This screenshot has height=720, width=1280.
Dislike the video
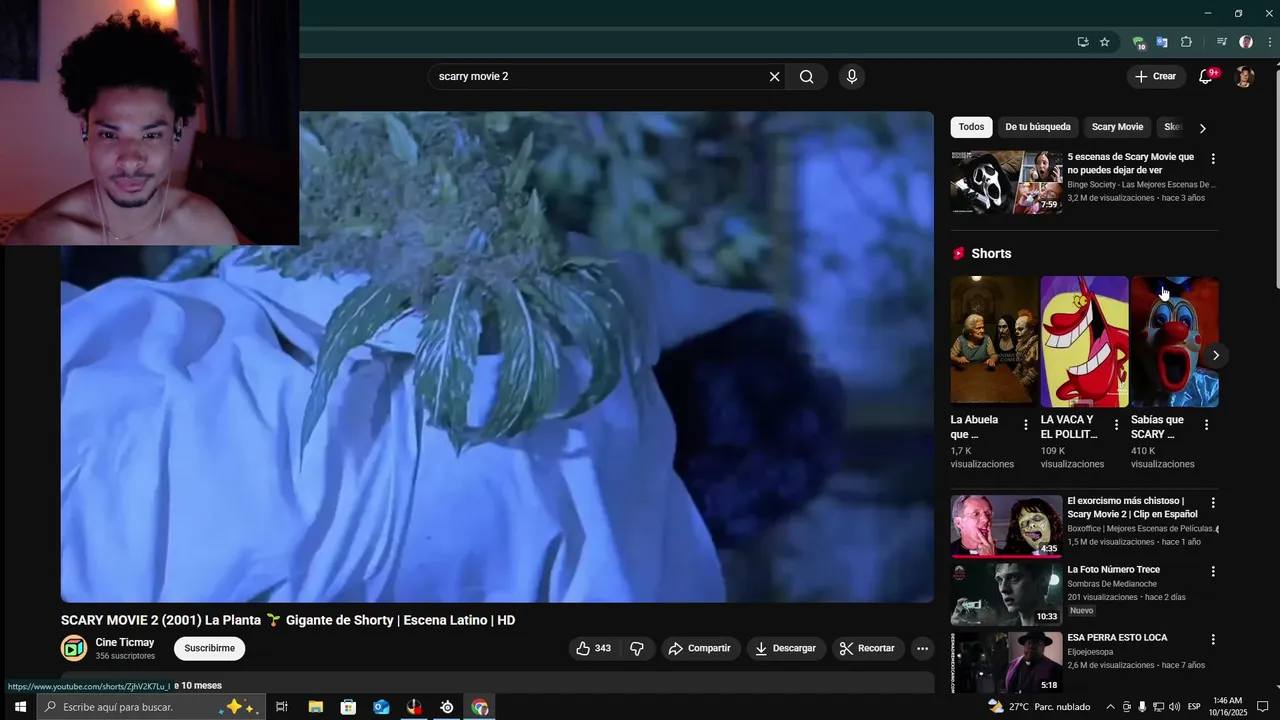click(x=637, y=648)
